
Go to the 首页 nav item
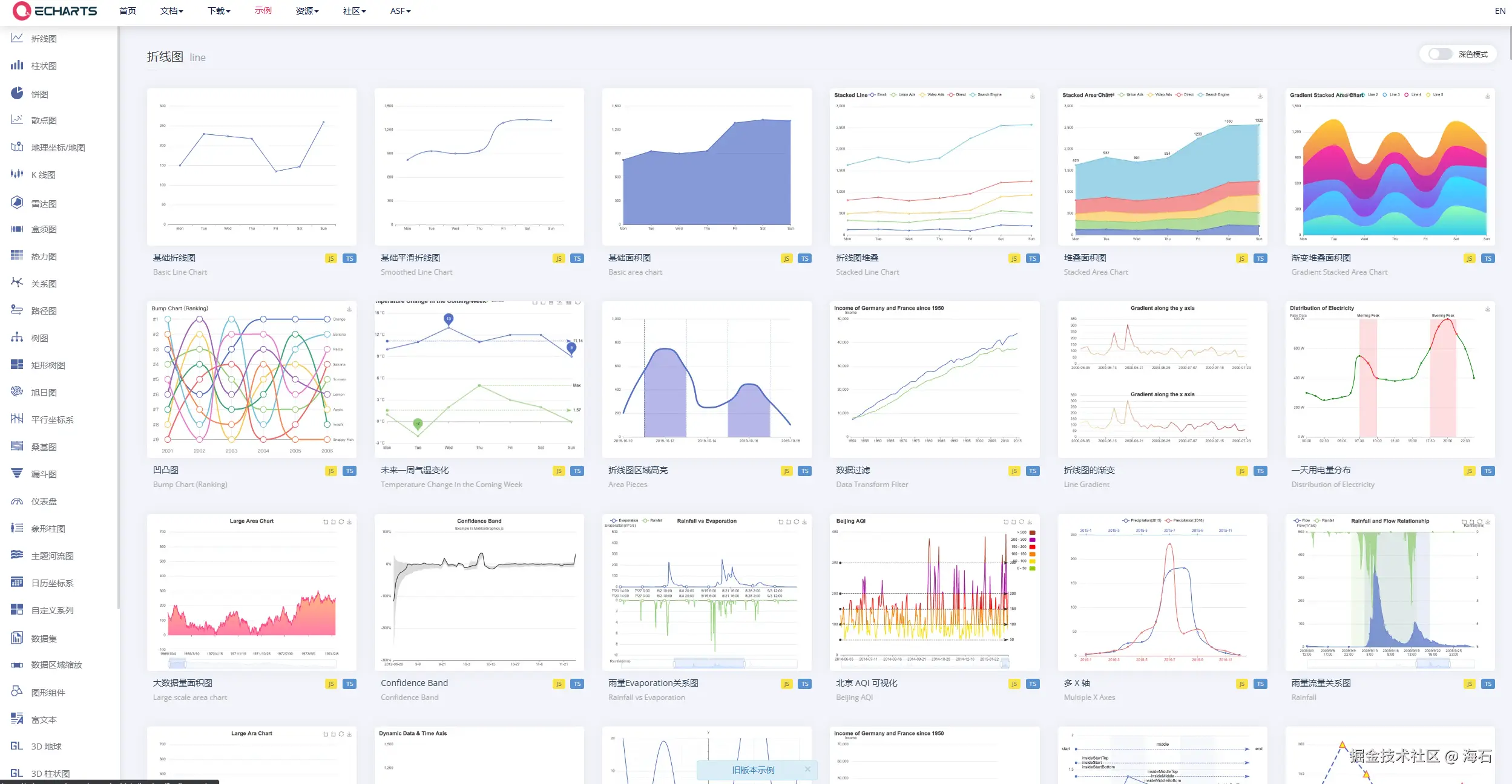(128, 11)
